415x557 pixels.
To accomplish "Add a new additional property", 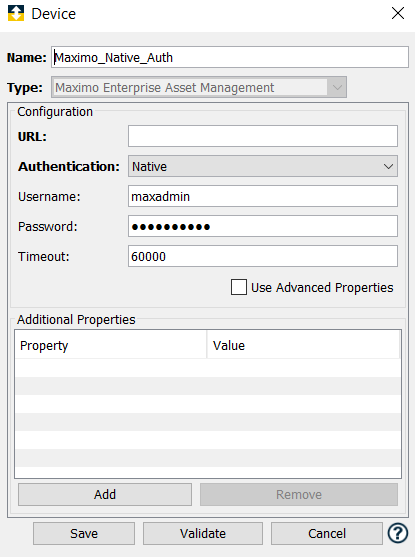I will (105, 494).
